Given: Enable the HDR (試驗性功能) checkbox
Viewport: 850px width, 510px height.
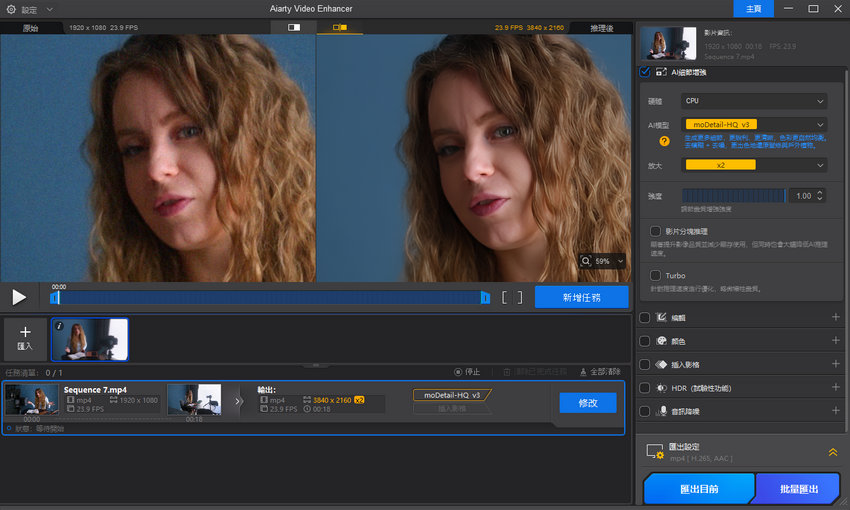Looking at the screenshot, I should pos(645,388).
